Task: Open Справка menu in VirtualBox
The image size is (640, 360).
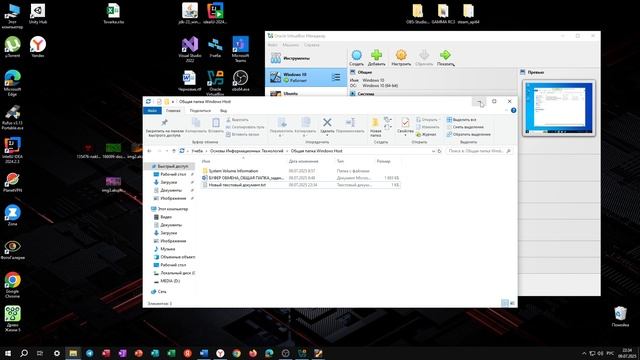Action: pyautogui.click(x=312, y=45)
